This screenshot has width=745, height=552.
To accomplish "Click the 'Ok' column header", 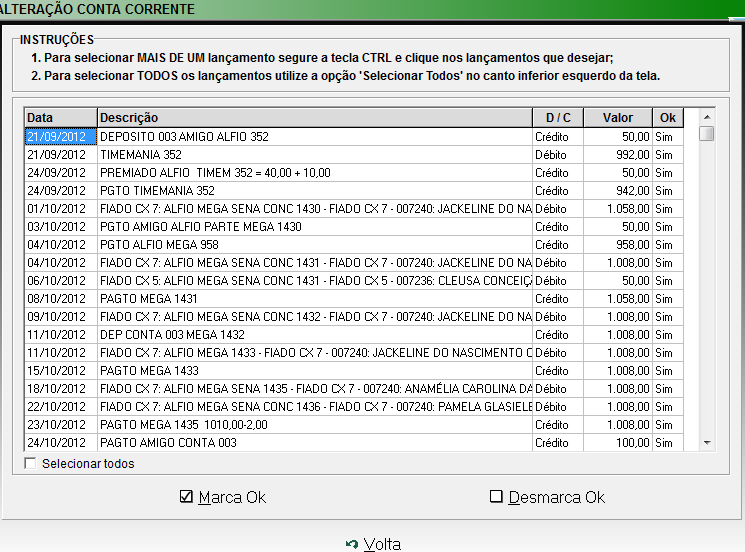I will click(x=668, y=117).
